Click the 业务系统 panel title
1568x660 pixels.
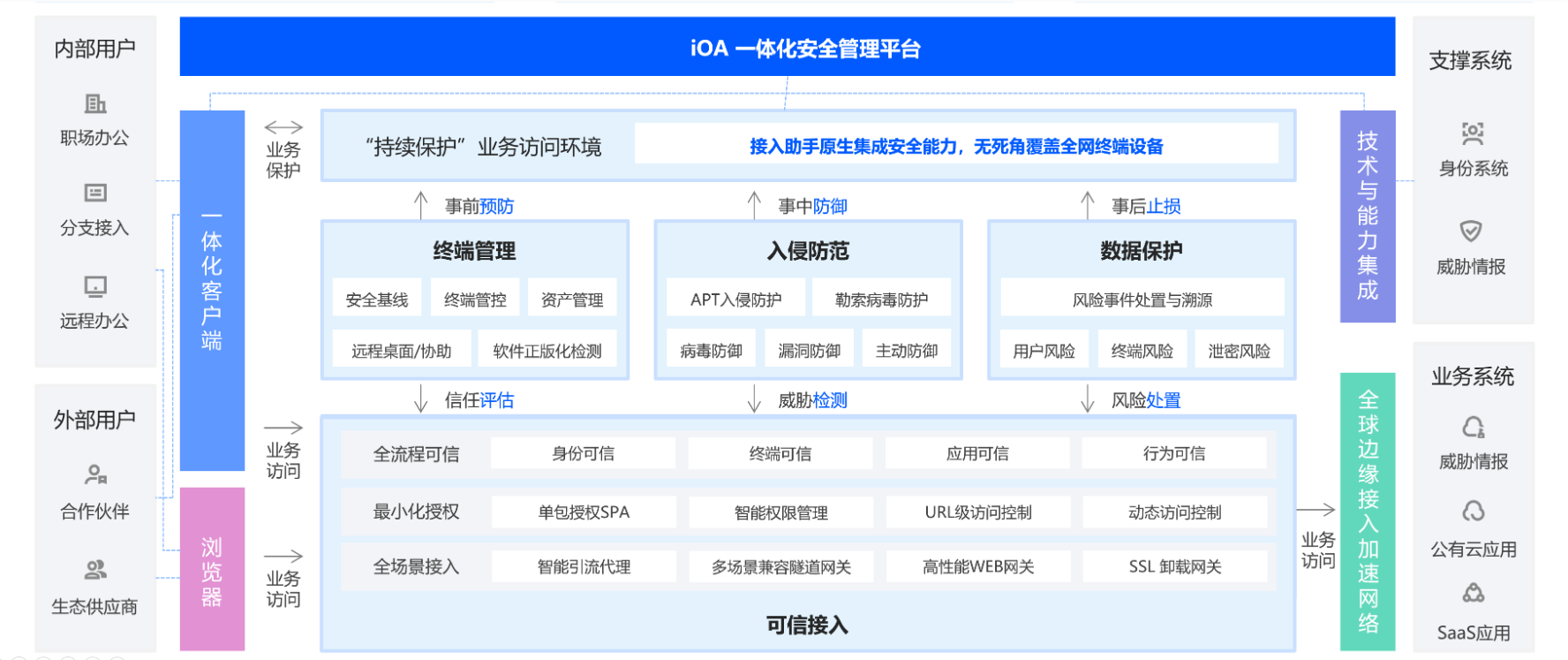click(1473, 376)
